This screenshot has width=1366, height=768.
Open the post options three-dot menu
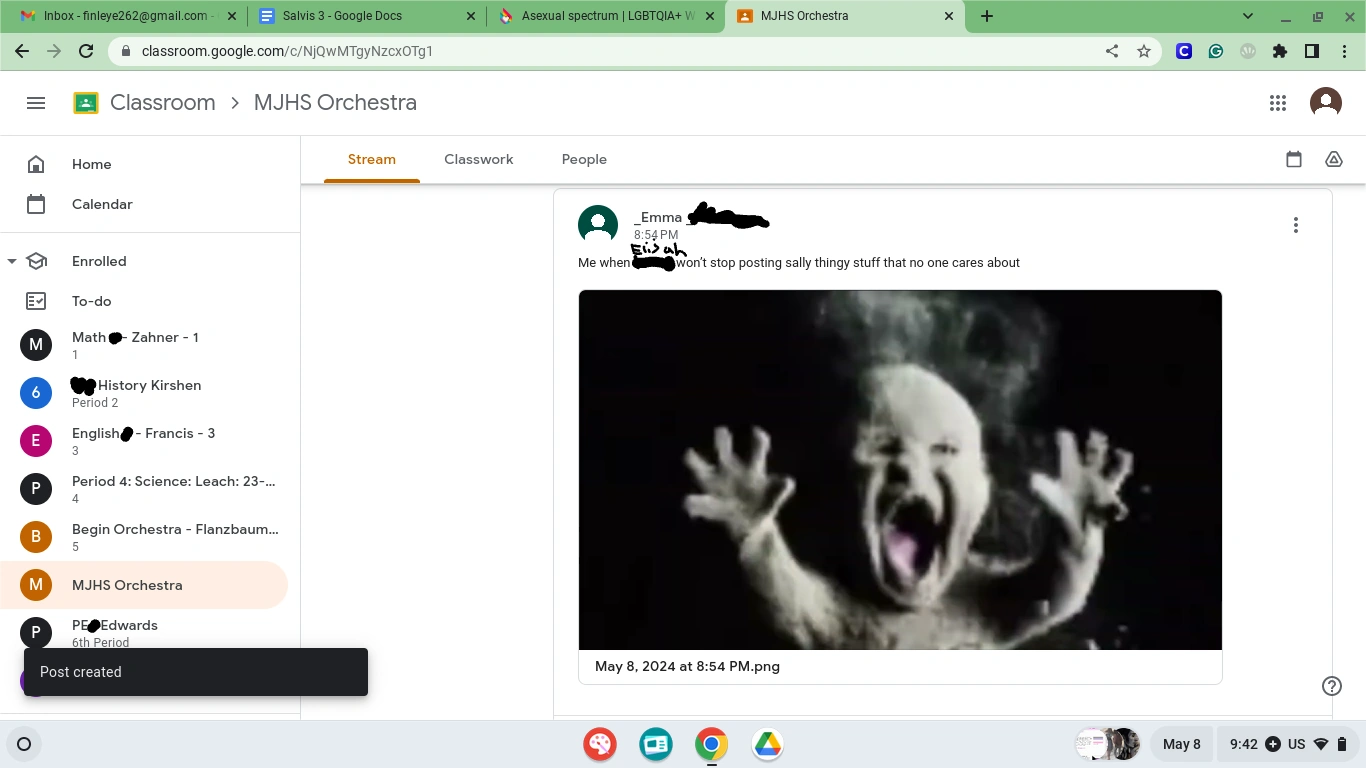(1295, 225)
